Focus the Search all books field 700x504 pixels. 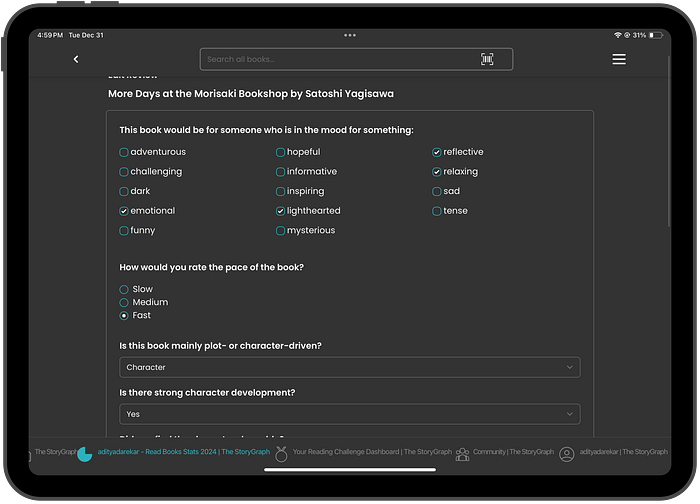(356, 59)
